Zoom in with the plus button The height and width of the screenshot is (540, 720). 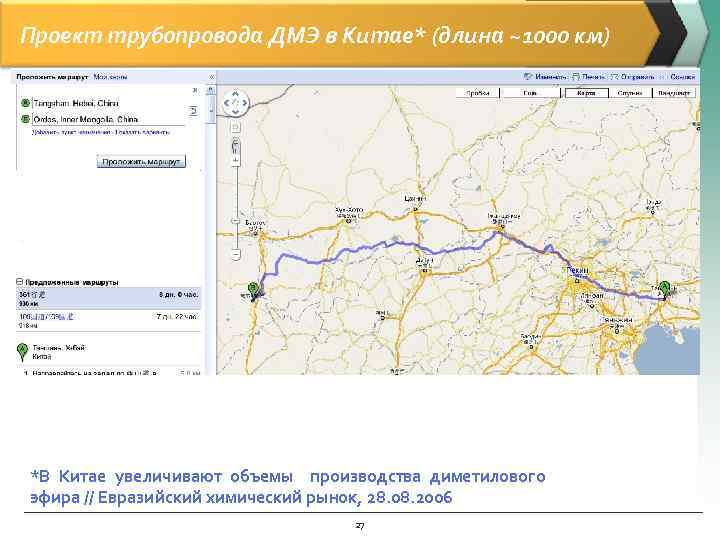236,160
